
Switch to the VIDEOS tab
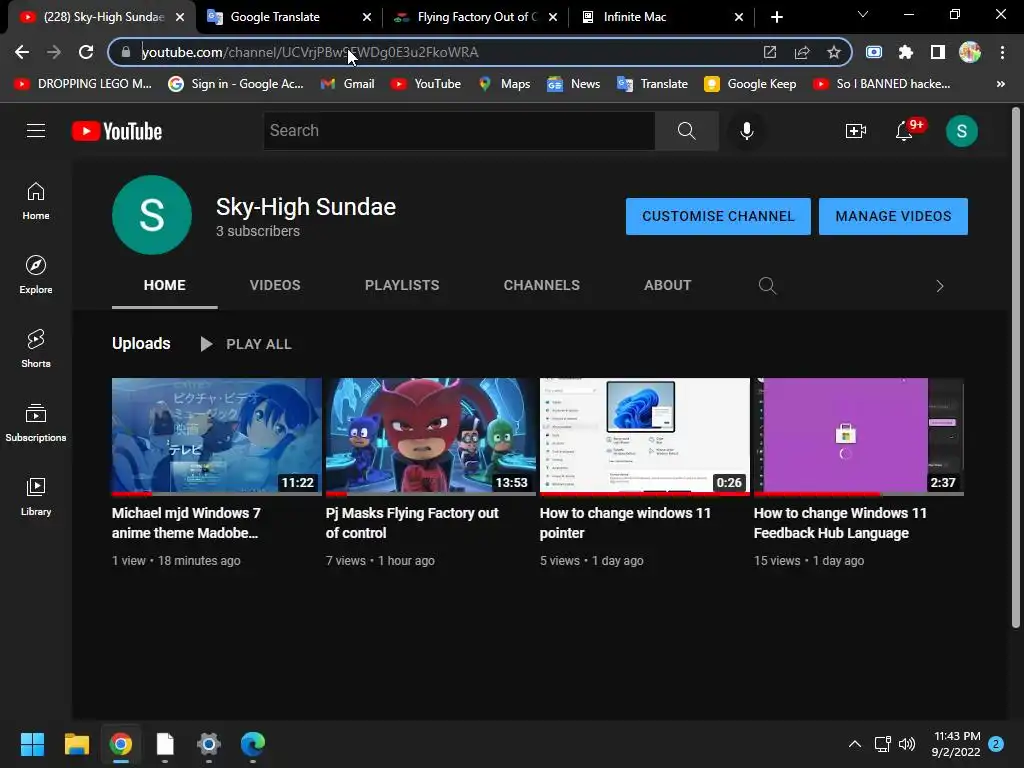point(275,285)
